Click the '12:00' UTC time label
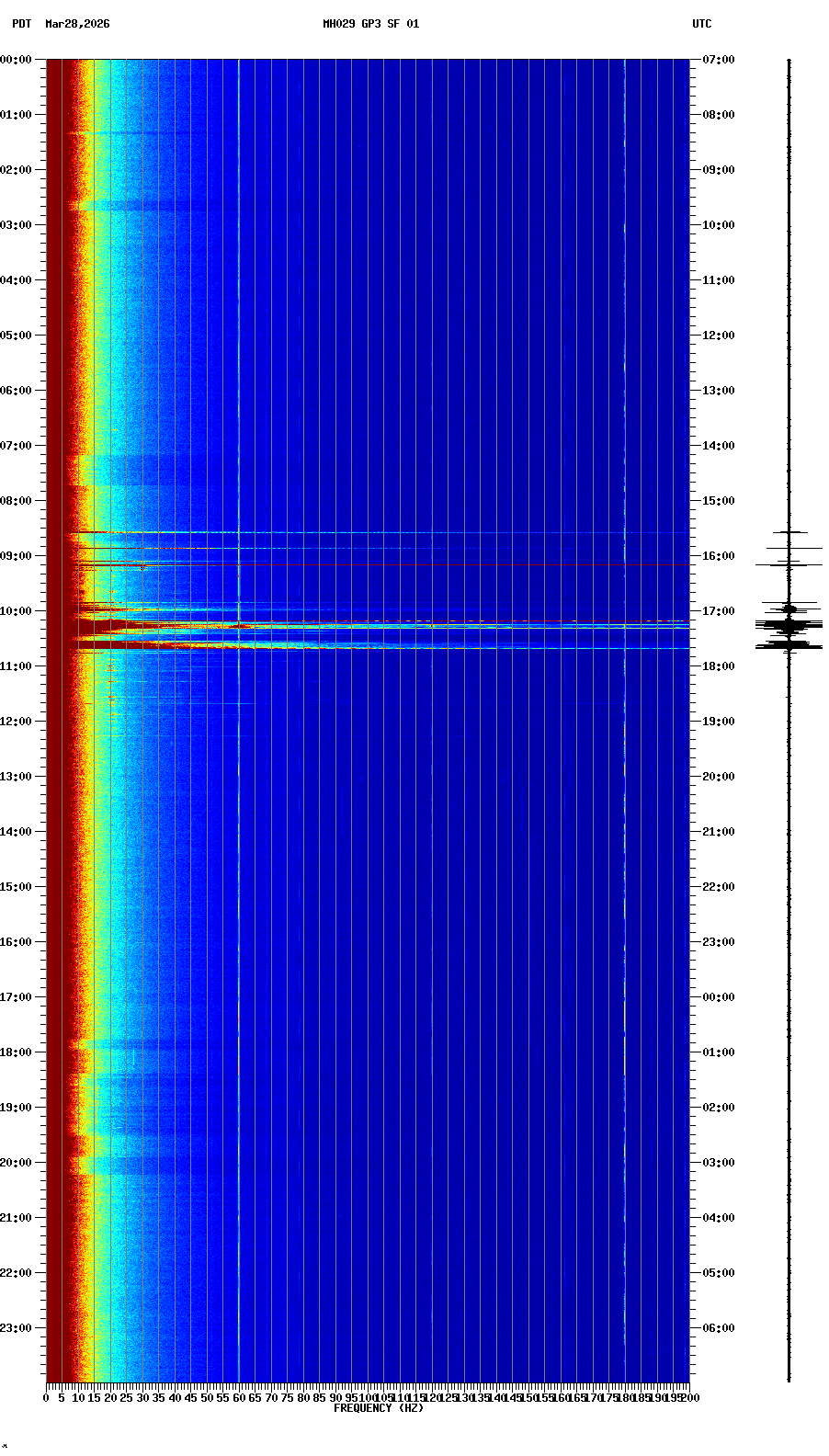Screen dimensions: 829x1456 719,336
